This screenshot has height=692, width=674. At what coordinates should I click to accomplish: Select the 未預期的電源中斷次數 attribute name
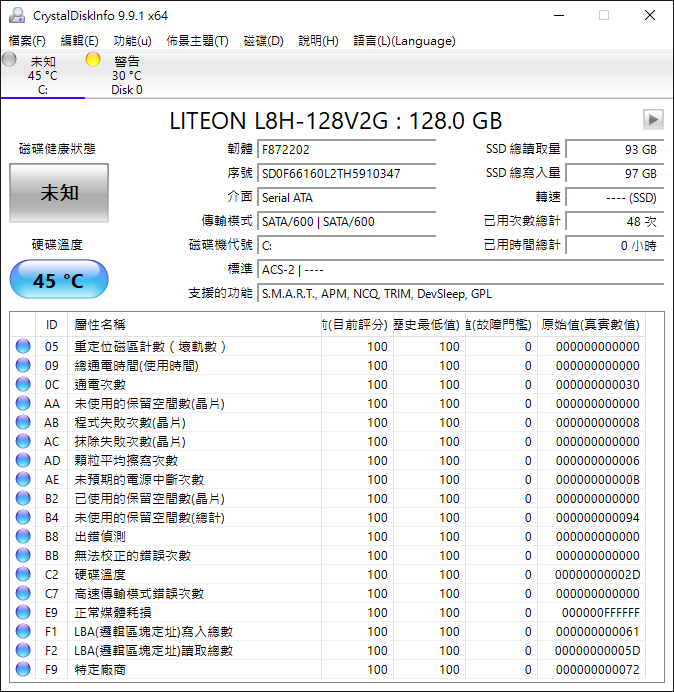139,479
